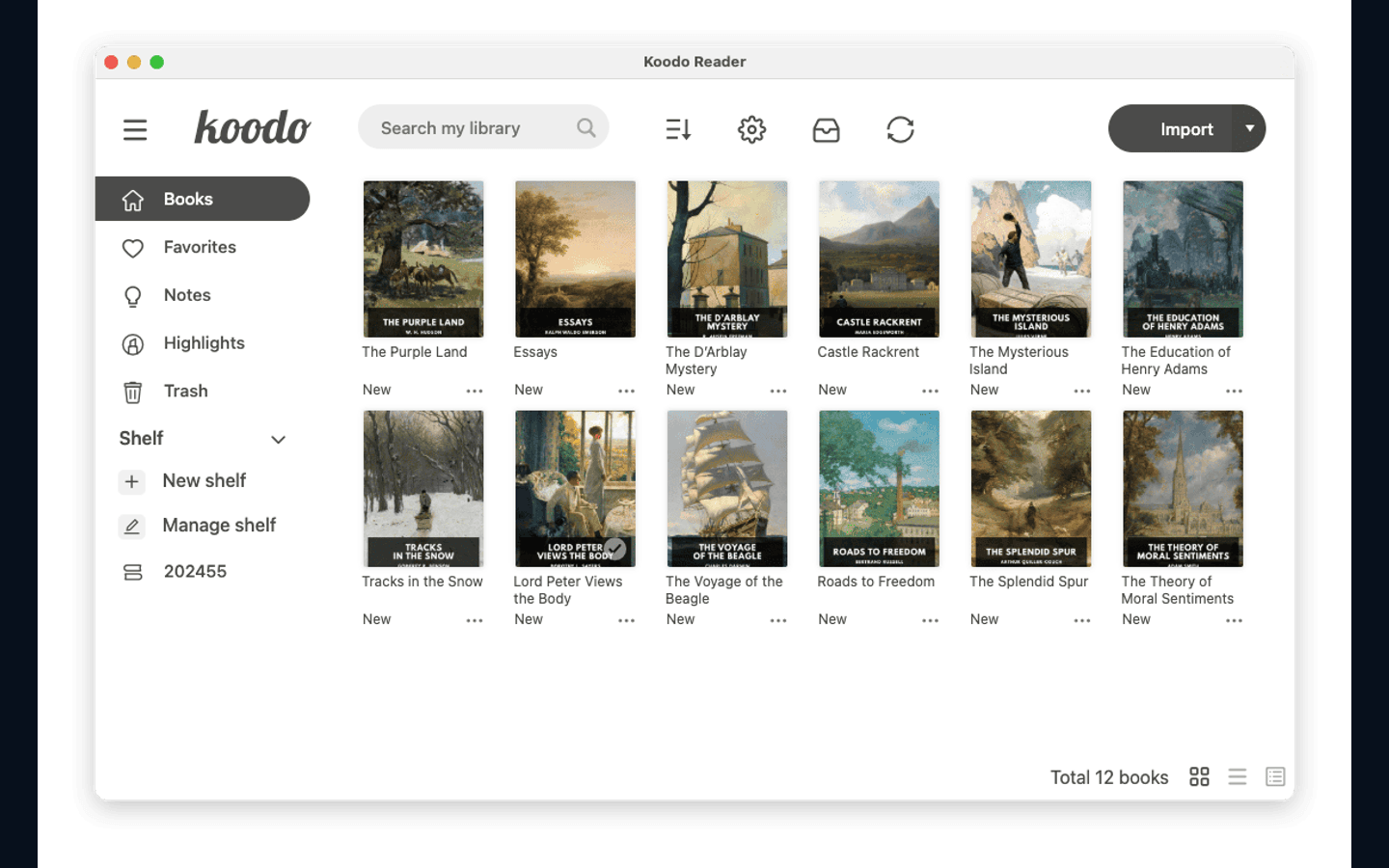Click New status under The Splendid Spur

point(985,619)
